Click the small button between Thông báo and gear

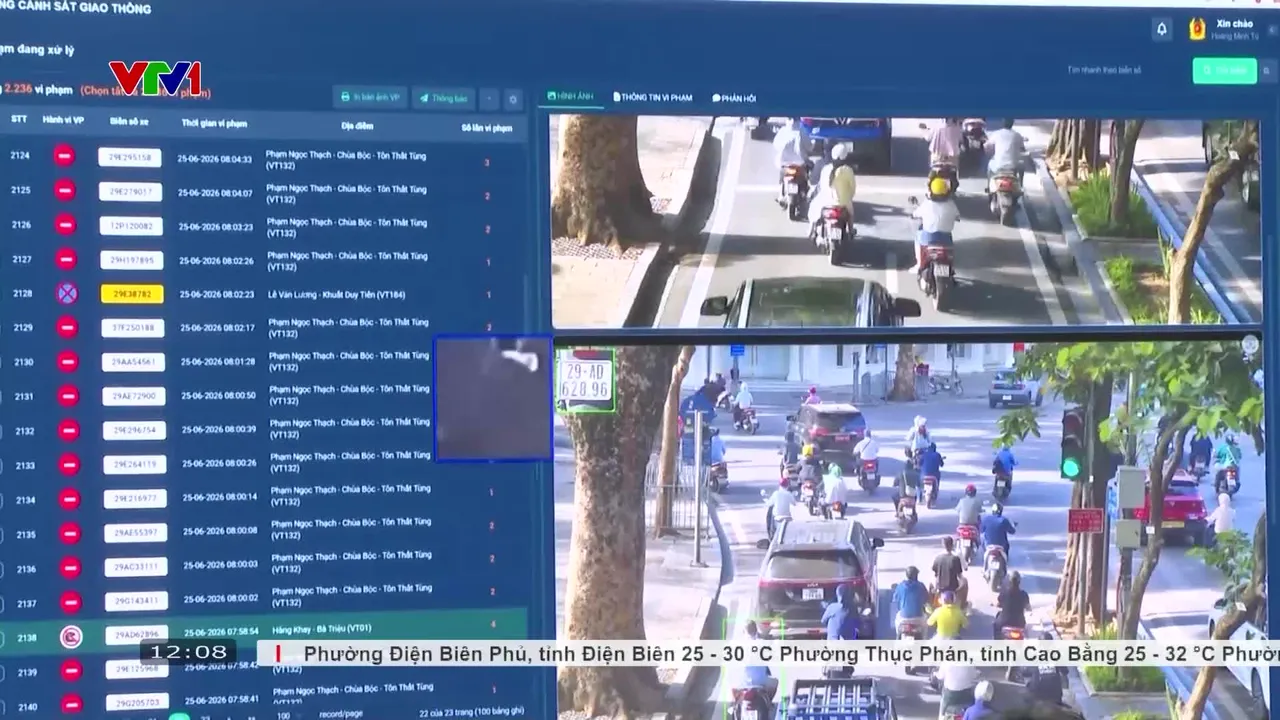pos(489,99)
